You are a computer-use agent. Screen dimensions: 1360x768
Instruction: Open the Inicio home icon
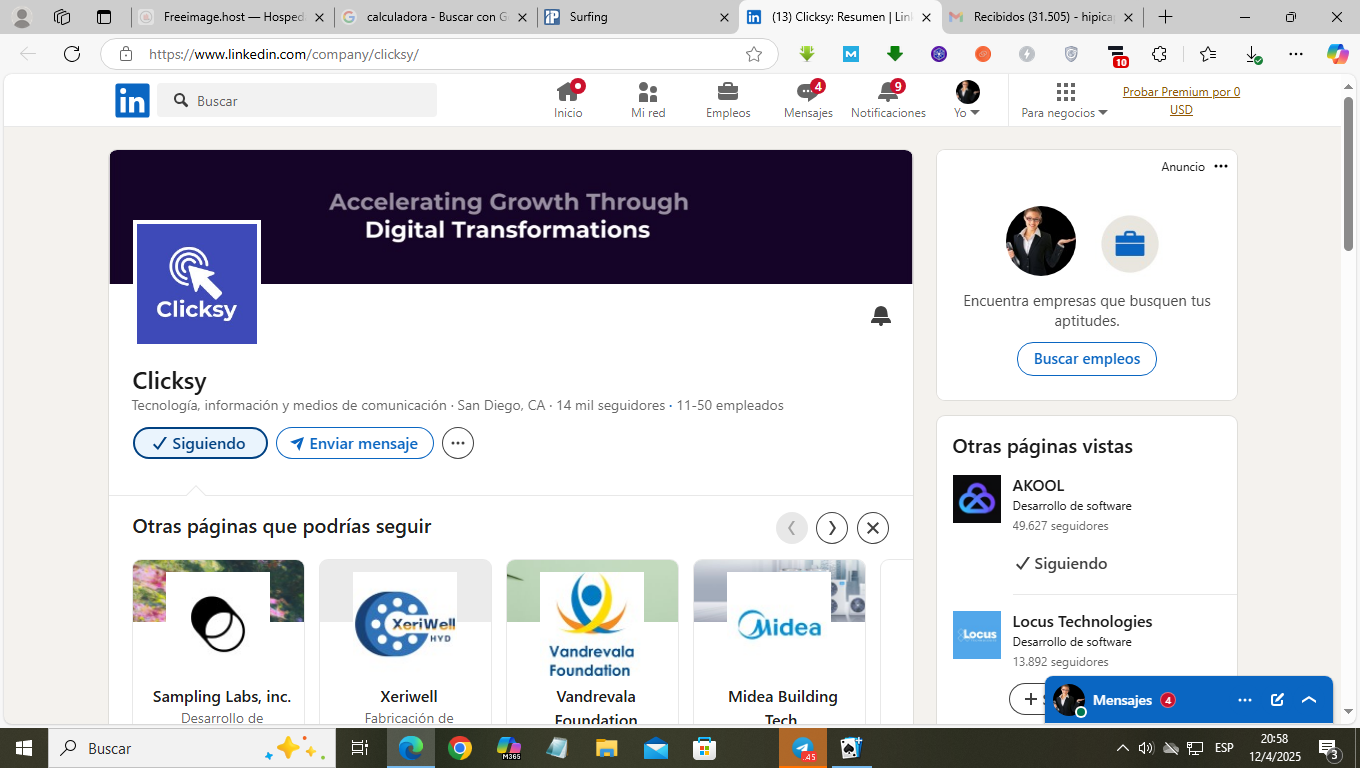[568, 101]
